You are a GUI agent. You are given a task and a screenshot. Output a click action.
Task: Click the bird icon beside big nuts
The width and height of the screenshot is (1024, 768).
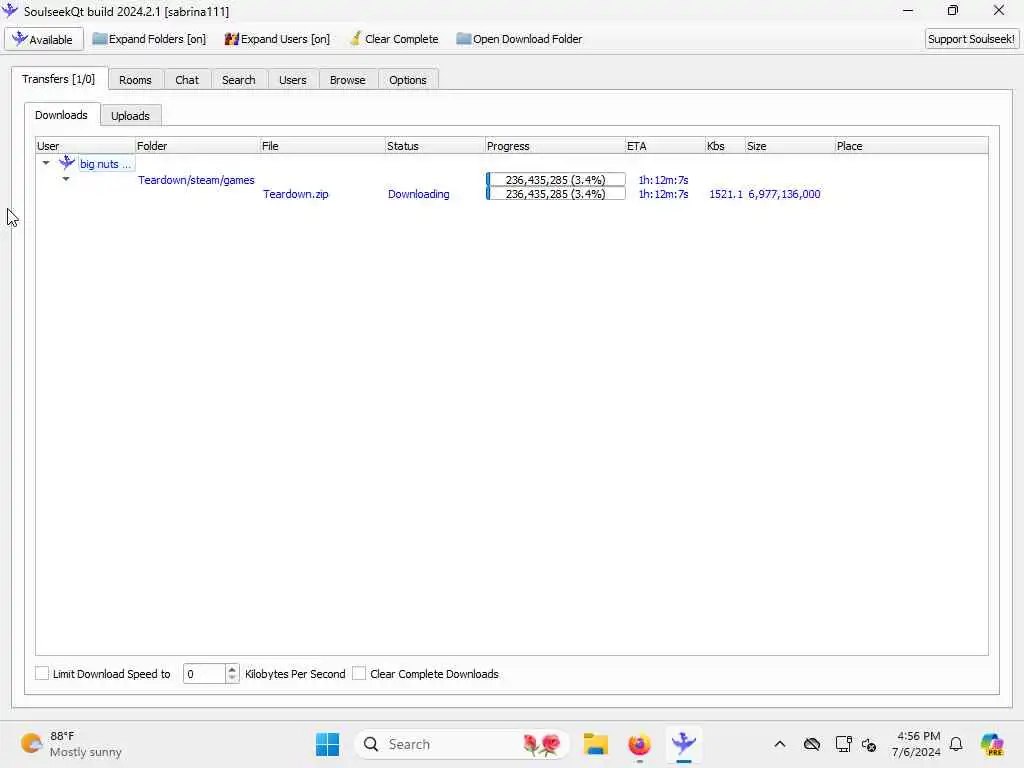pyautogui.click(x=67, y=163)
